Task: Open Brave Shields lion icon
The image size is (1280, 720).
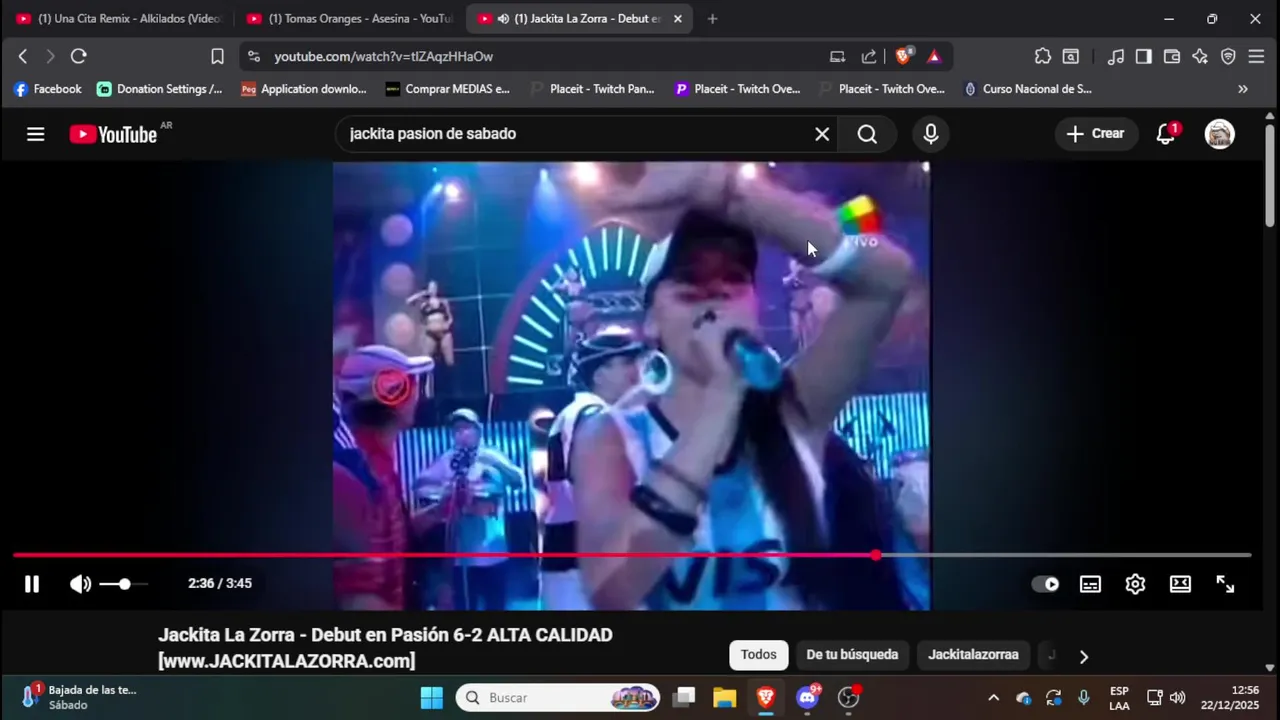Action: pos(903,57)
